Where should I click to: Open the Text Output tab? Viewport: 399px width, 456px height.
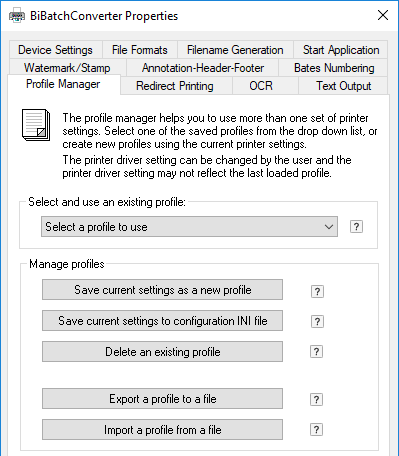[343, 86]
